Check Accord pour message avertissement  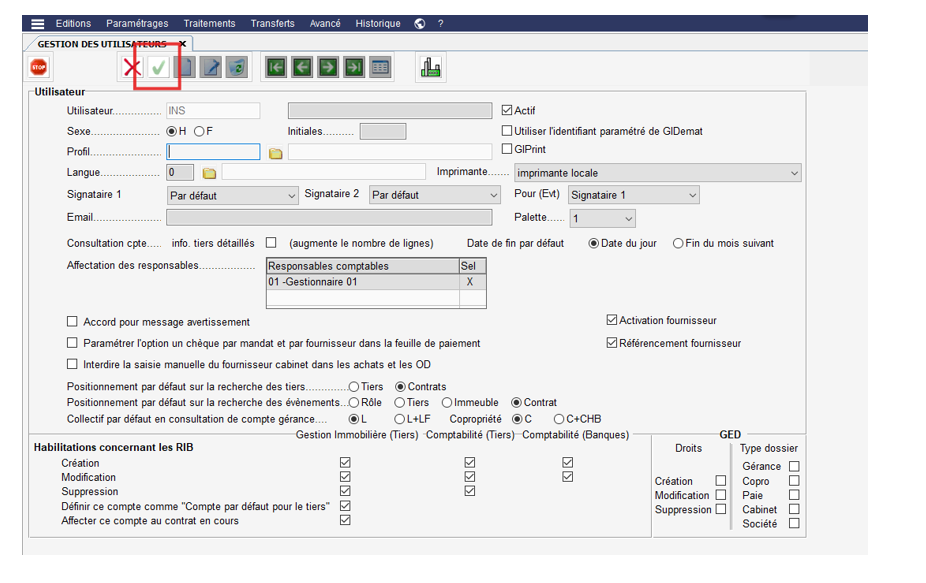72,322
